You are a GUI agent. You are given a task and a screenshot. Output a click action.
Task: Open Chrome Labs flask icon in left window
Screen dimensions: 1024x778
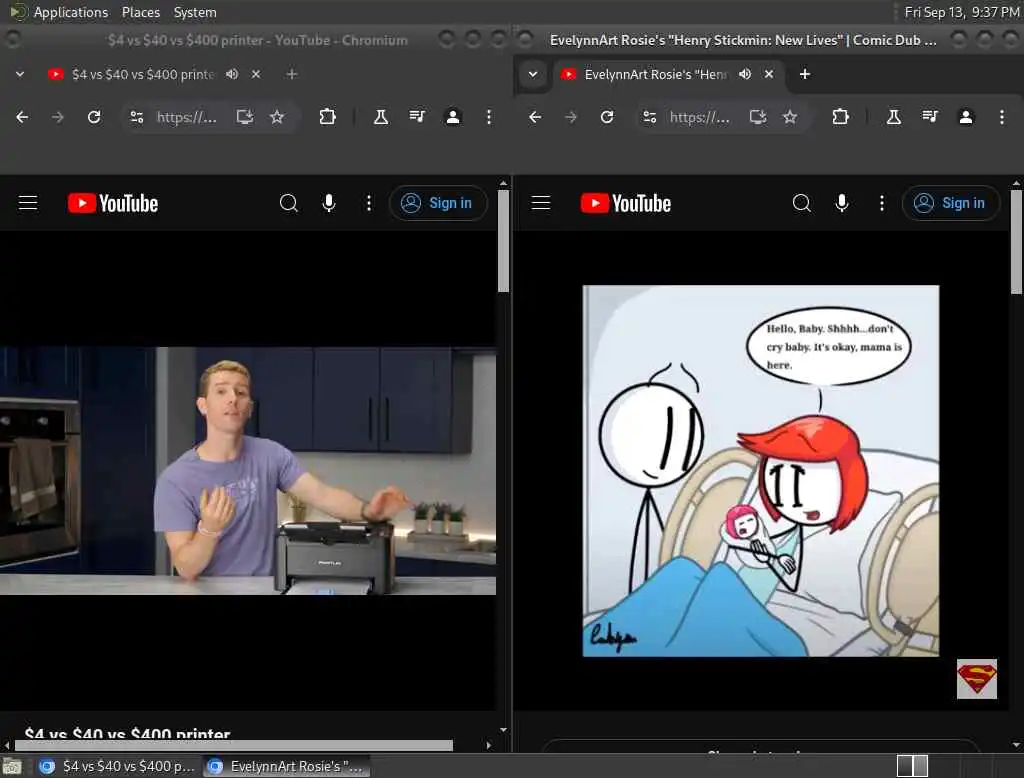(x=380, y=117)
